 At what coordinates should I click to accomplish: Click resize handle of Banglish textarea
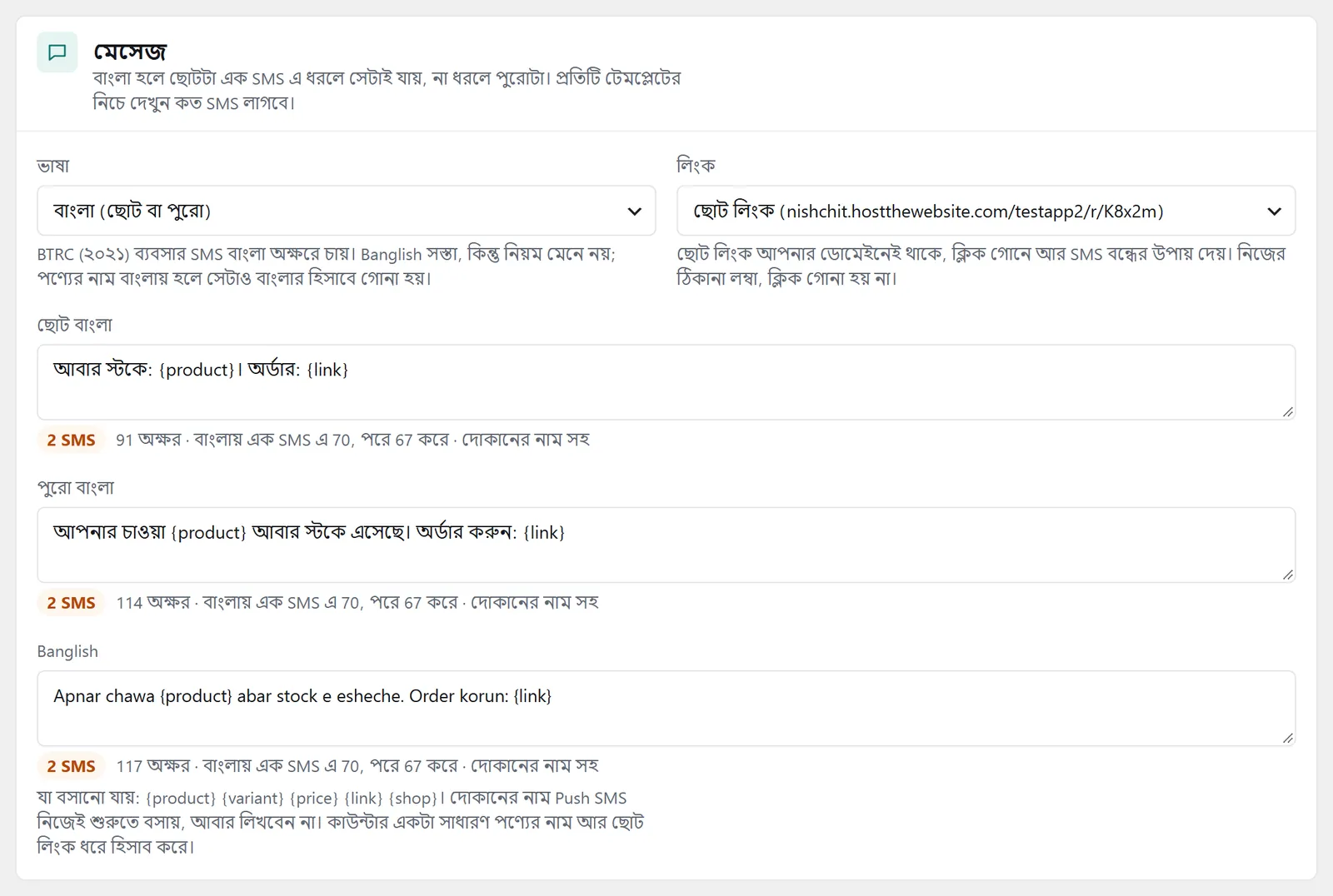1288,739
